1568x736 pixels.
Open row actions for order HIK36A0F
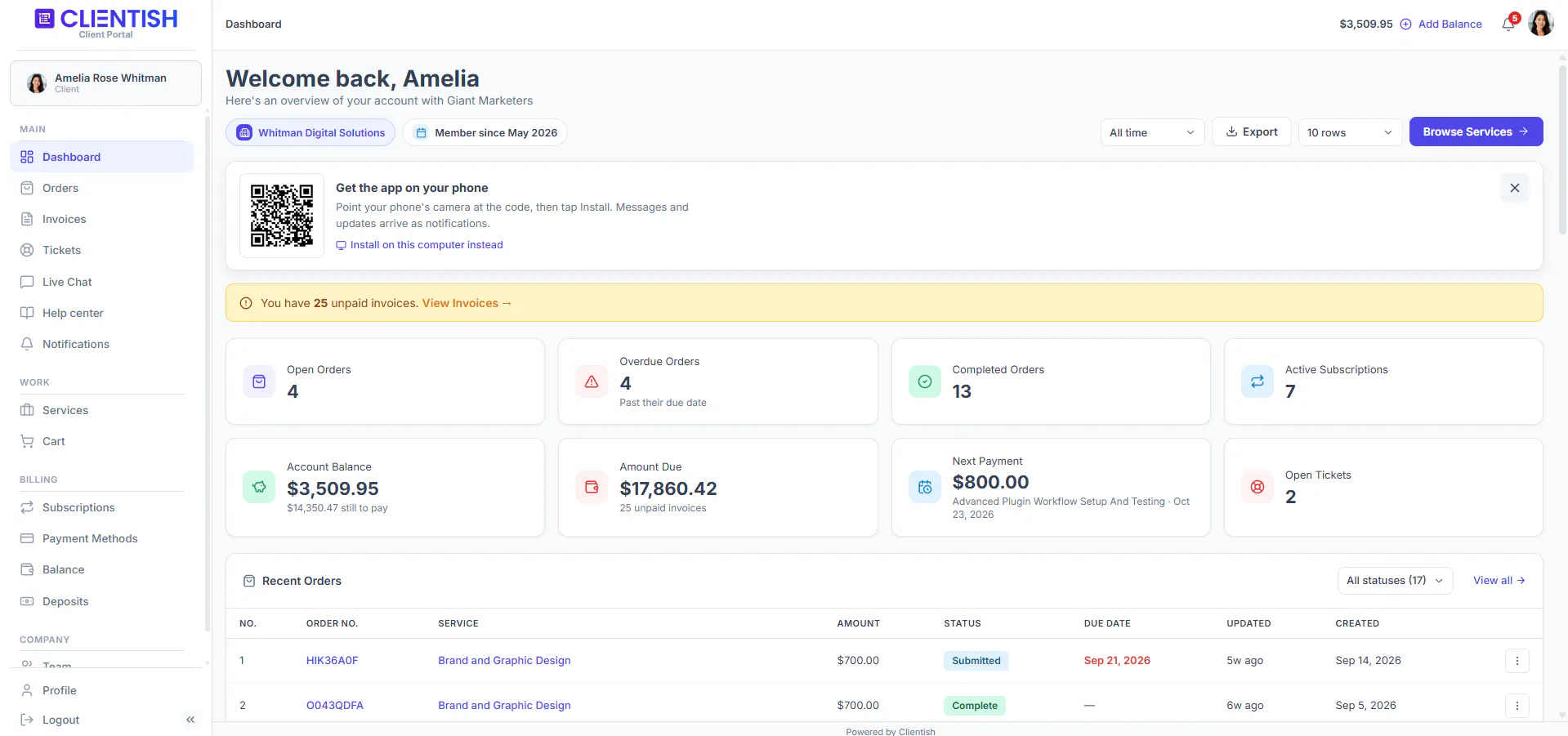pos(1517,661)
